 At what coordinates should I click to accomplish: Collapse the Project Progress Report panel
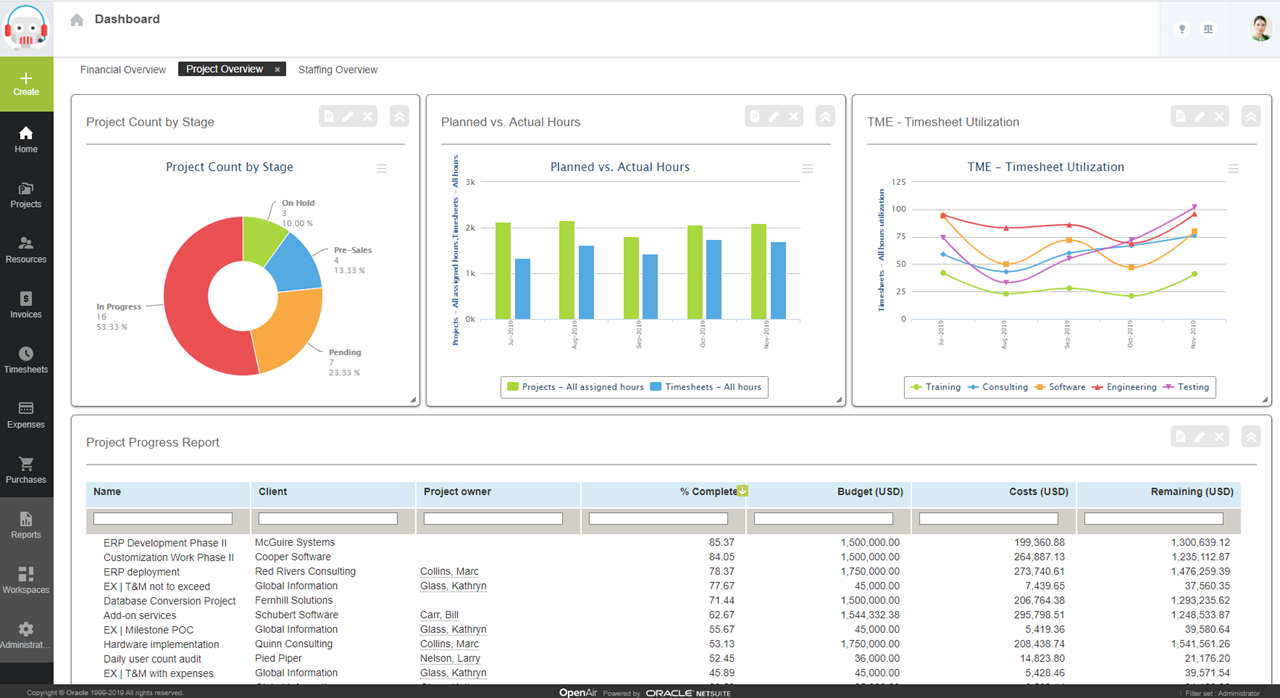(x=1250, y=437)
